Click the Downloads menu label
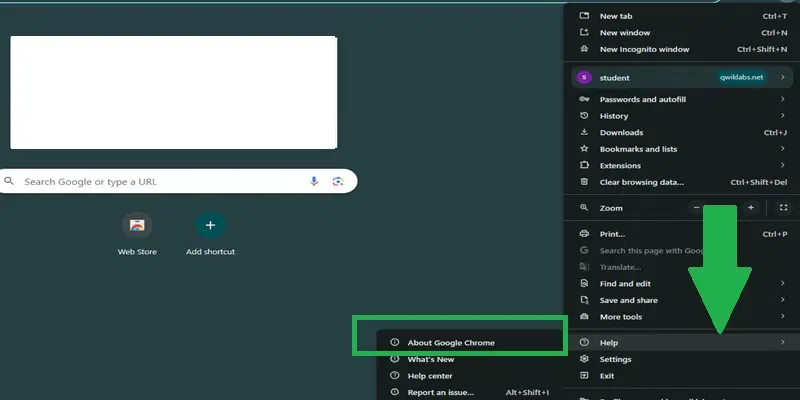This screenshot has width=800, height=400. [621, 132]
